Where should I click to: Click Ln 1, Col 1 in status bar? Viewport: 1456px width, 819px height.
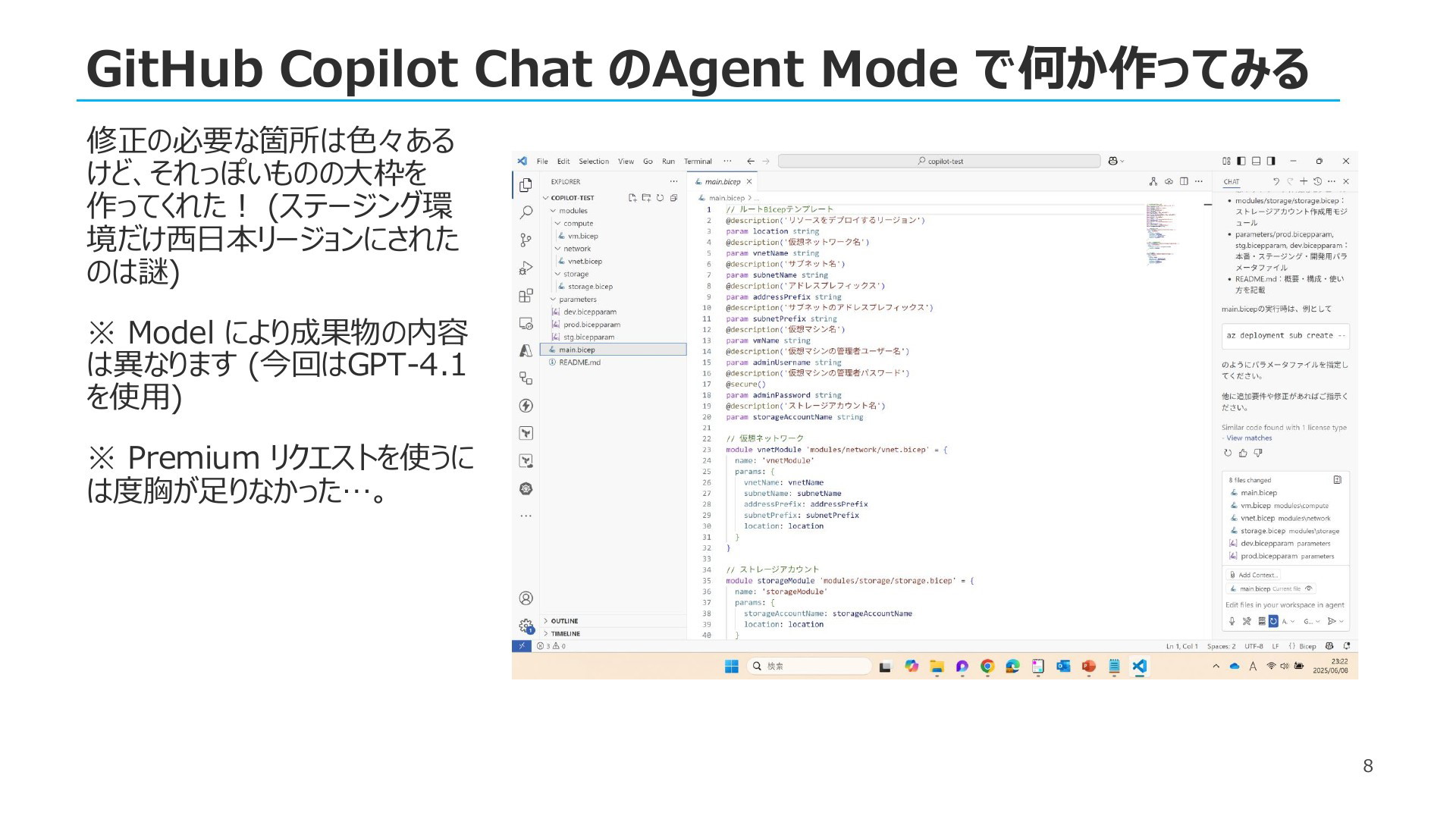coord(1181,646)
